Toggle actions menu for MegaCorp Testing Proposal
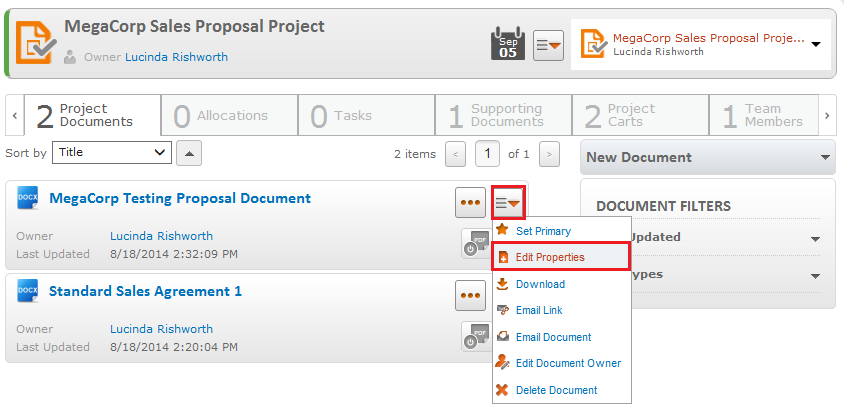The width and height of the screenshot is (844, 408). coord(508,202)
